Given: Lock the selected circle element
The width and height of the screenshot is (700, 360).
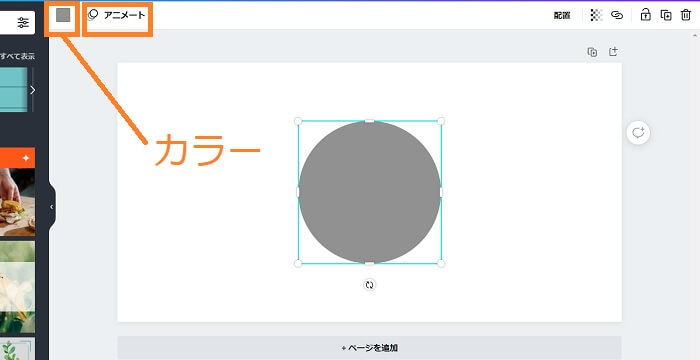Looking at the screenshot, I should (x=646, y=15).
